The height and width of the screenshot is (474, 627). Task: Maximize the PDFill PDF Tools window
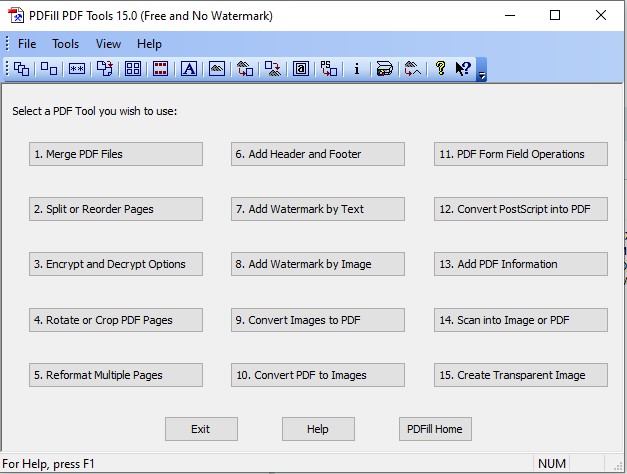(x=555, y=16)
